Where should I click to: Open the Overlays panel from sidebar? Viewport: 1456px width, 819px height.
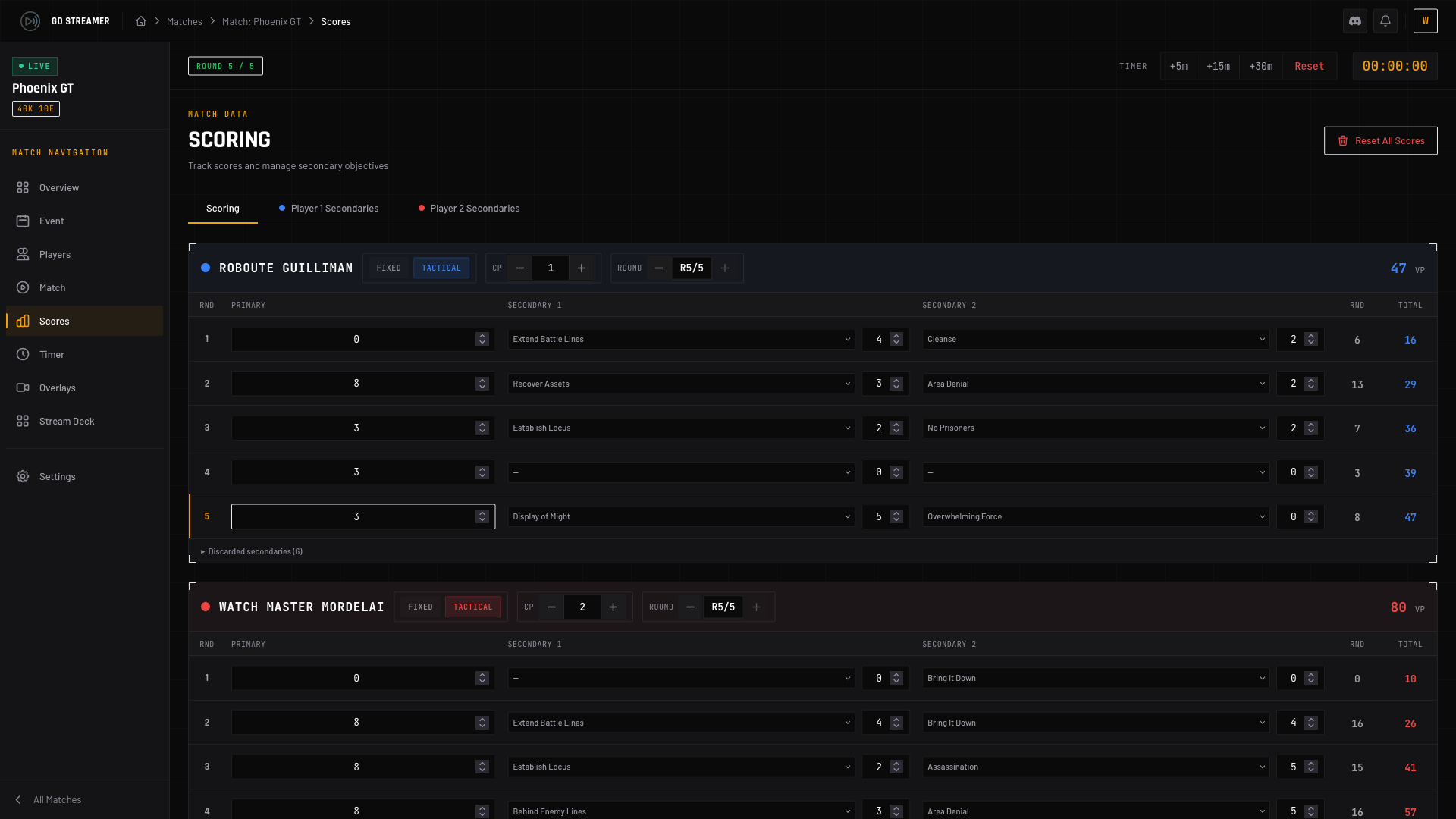pyautogui.click(x=56, y=388)
